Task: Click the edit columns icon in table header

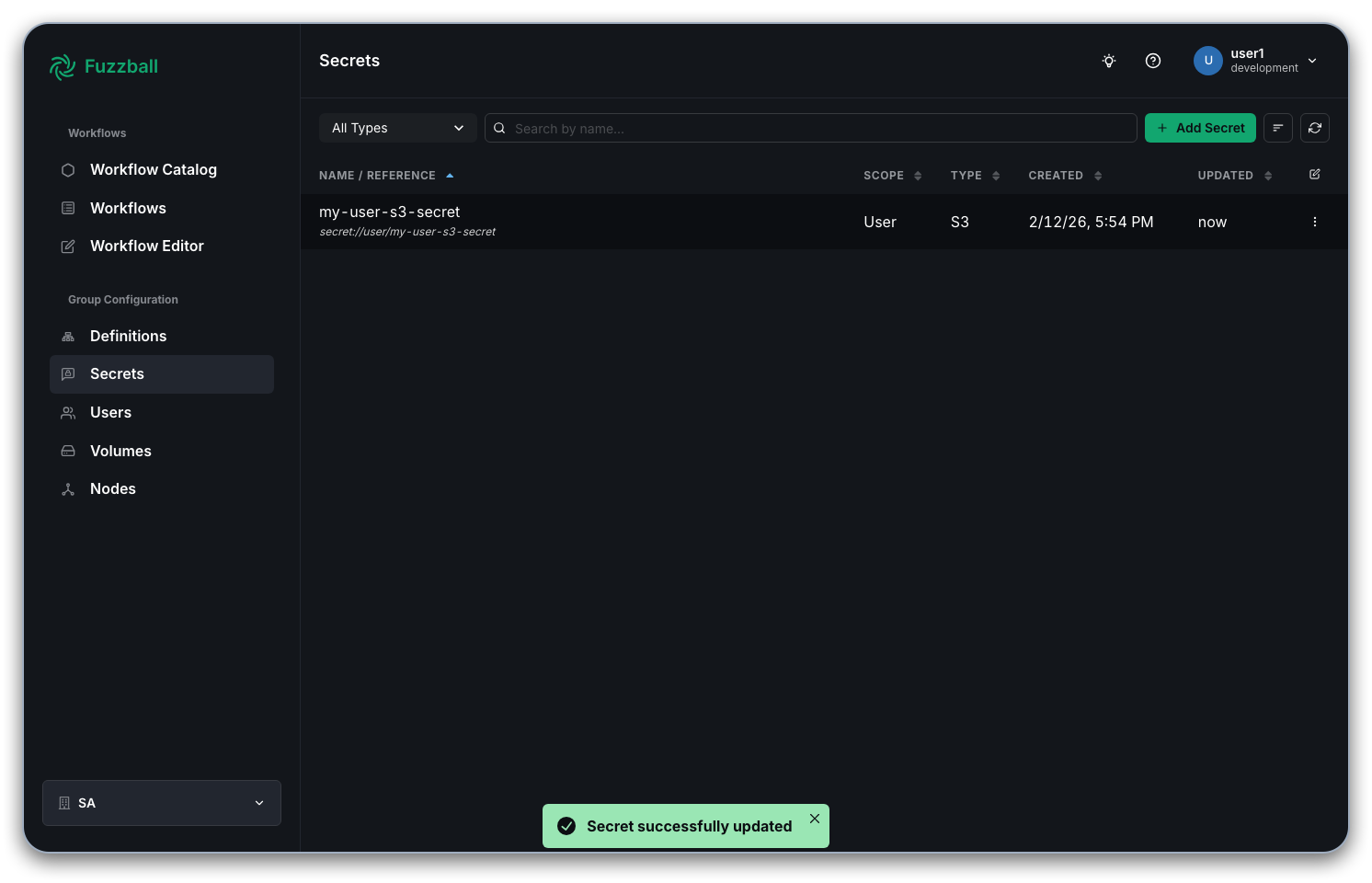Action: coord(1315,175)
